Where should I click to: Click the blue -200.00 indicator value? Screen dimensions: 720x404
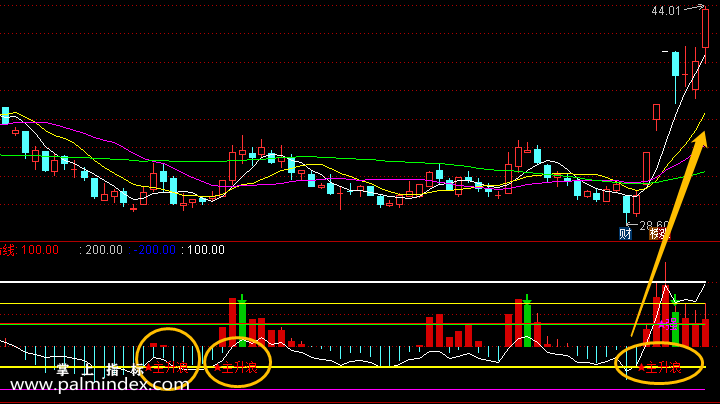coord(155,250)
